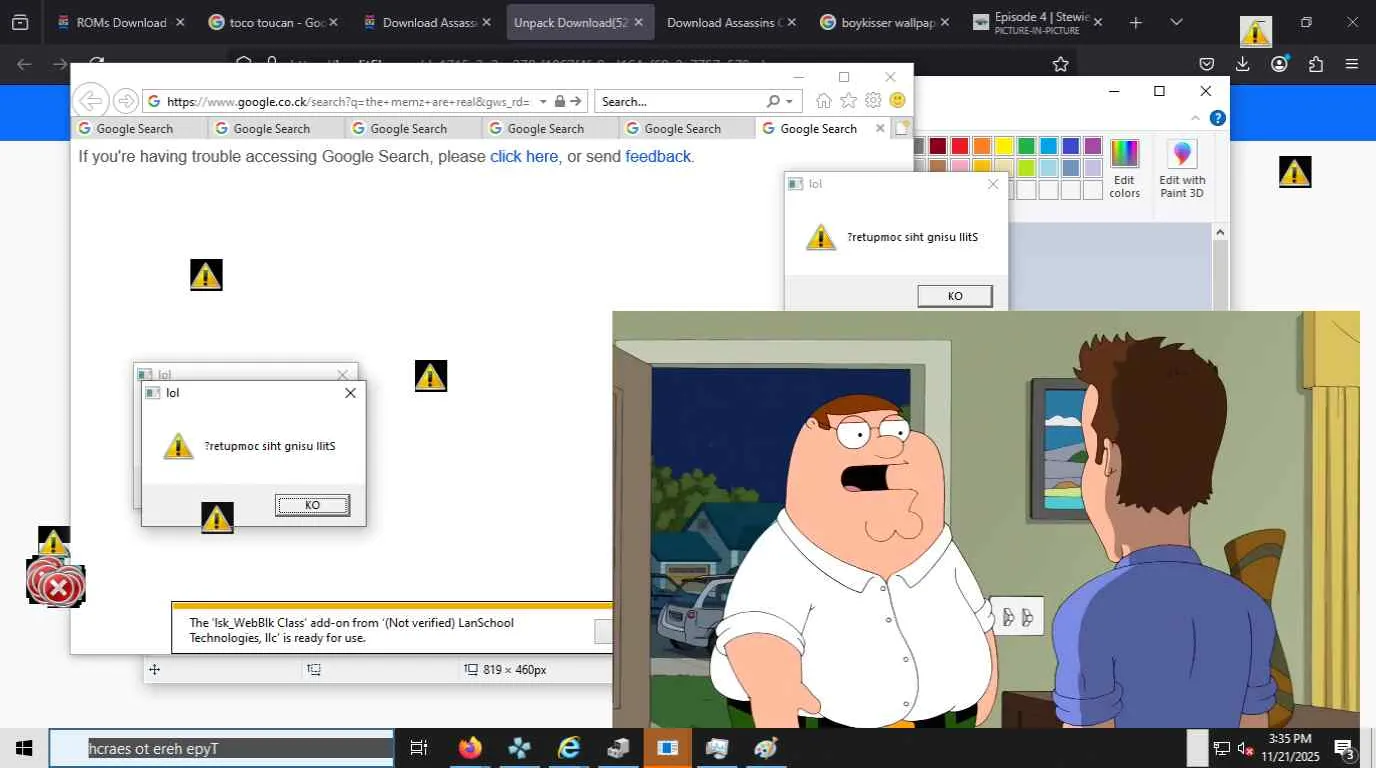The width and height of the screenshot is (1376, 768).
Task: Switch to the boykisser wallpaper Firefox tab
Action: tap(883, 22)
